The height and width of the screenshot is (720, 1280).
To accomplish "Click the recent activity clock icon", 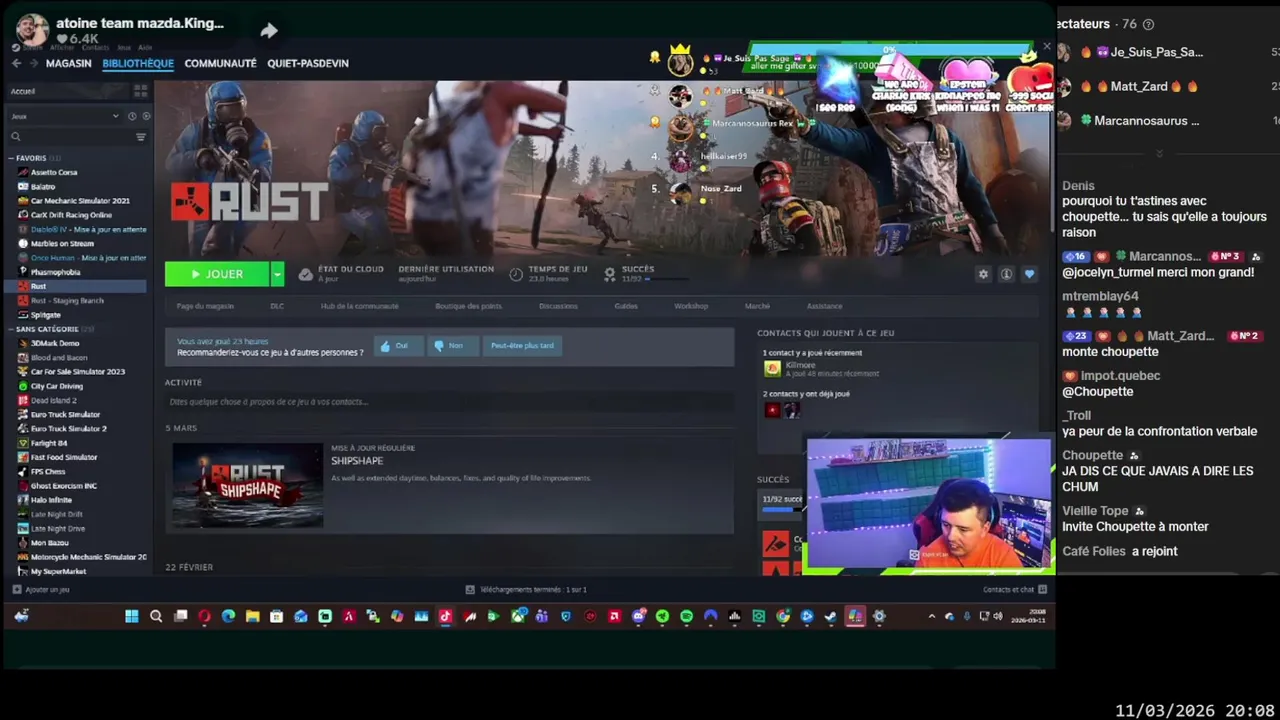I will pos(132,116).
